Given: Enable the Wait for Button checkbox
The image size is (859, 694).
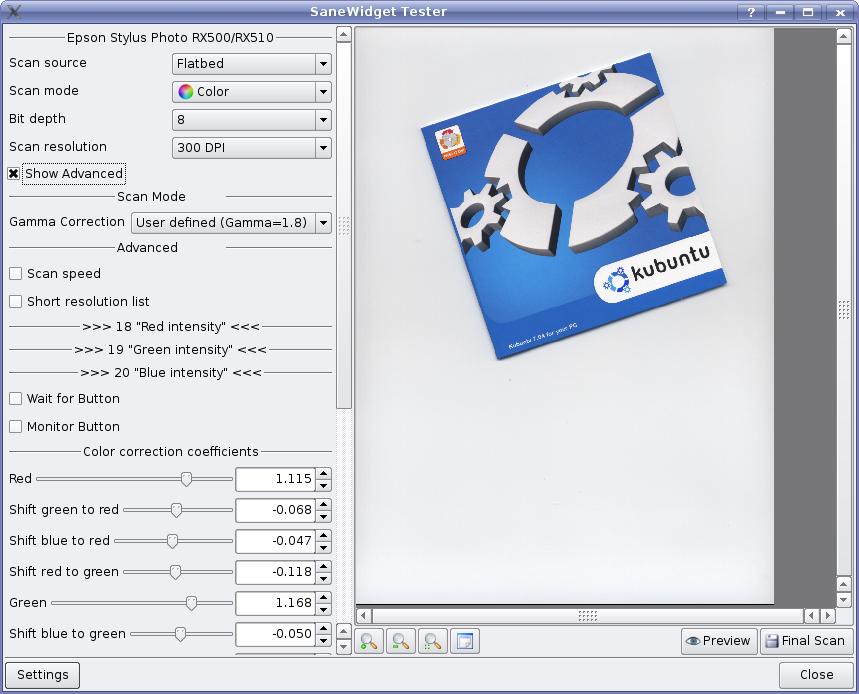Looking at the screenshot, I should pos(15,398).
